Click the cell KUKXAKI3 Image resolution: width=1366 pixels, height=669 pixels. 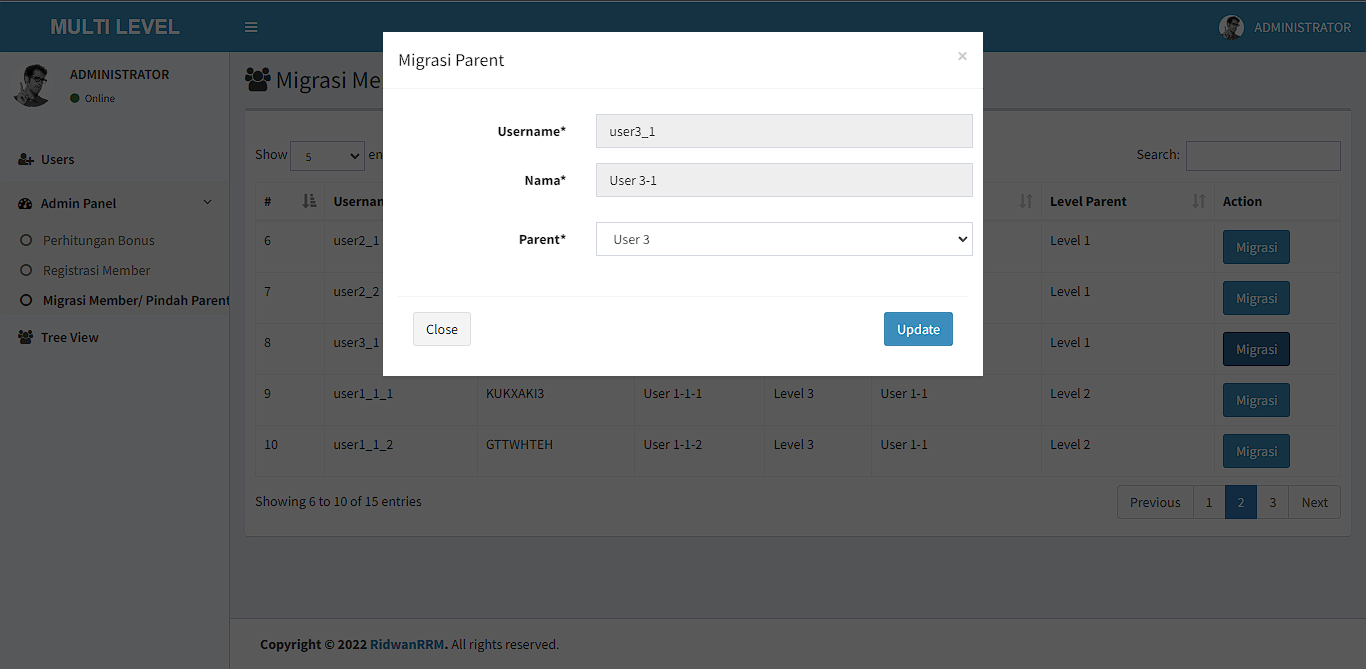click(515, 393)
